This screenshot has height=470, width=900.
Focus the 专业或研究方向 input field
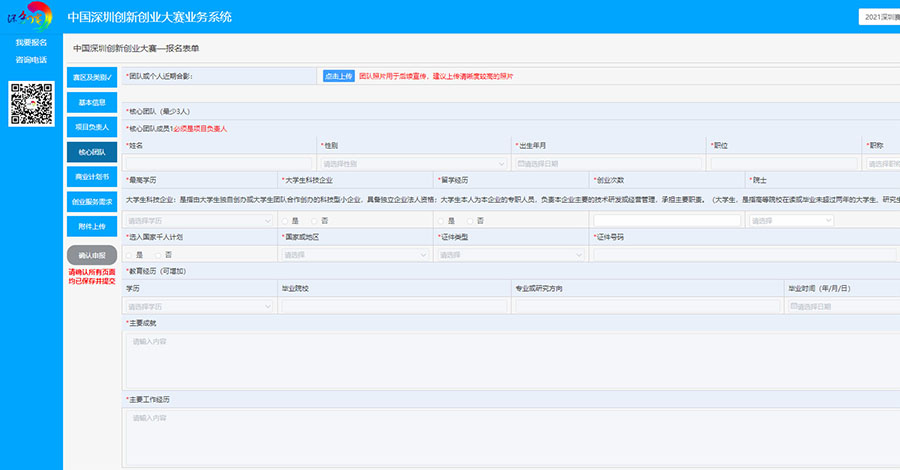click(x=647, y=306)
